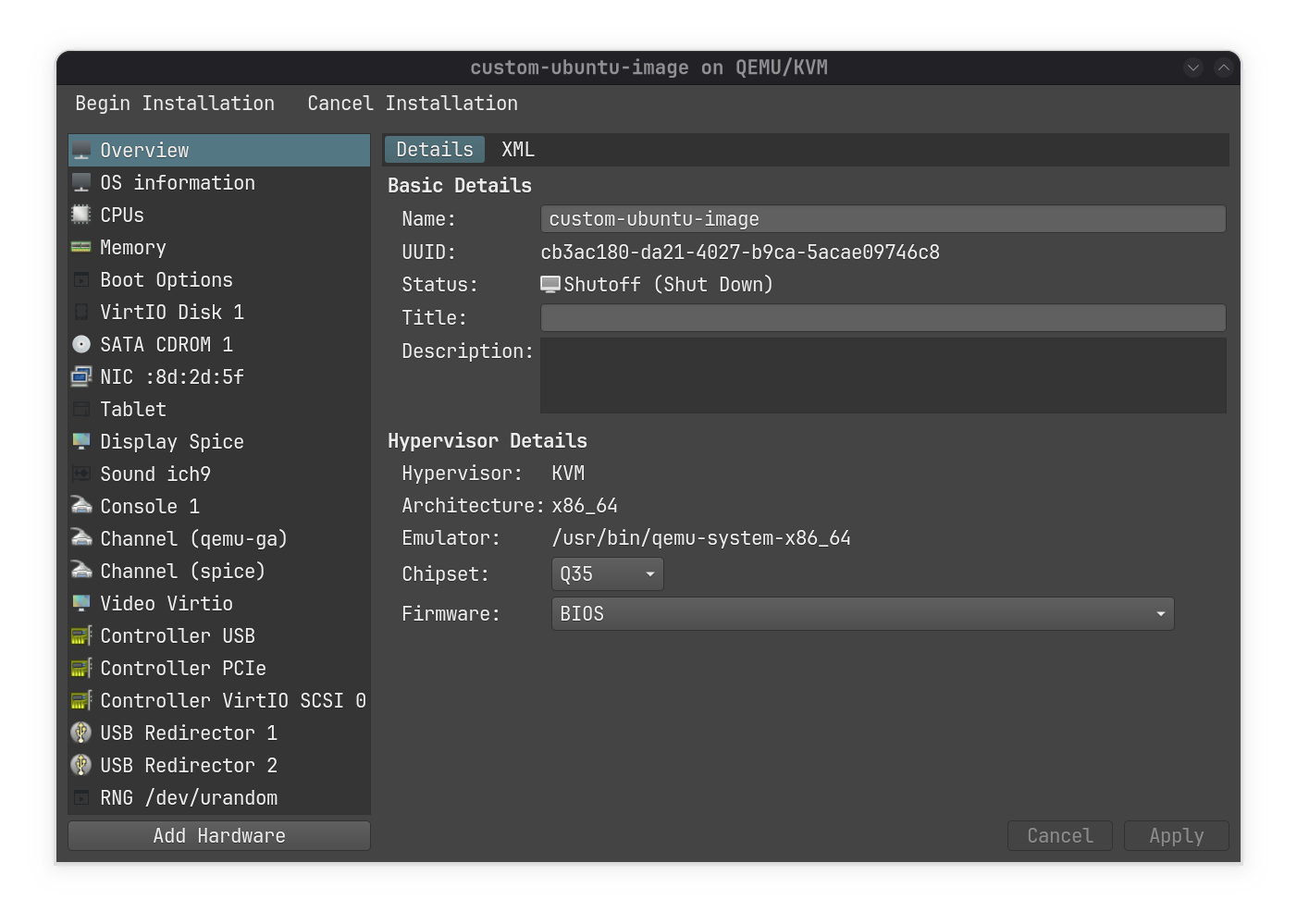Select the Display Spice row label
Screen dimensions: 1297x924
click(172, 442)
